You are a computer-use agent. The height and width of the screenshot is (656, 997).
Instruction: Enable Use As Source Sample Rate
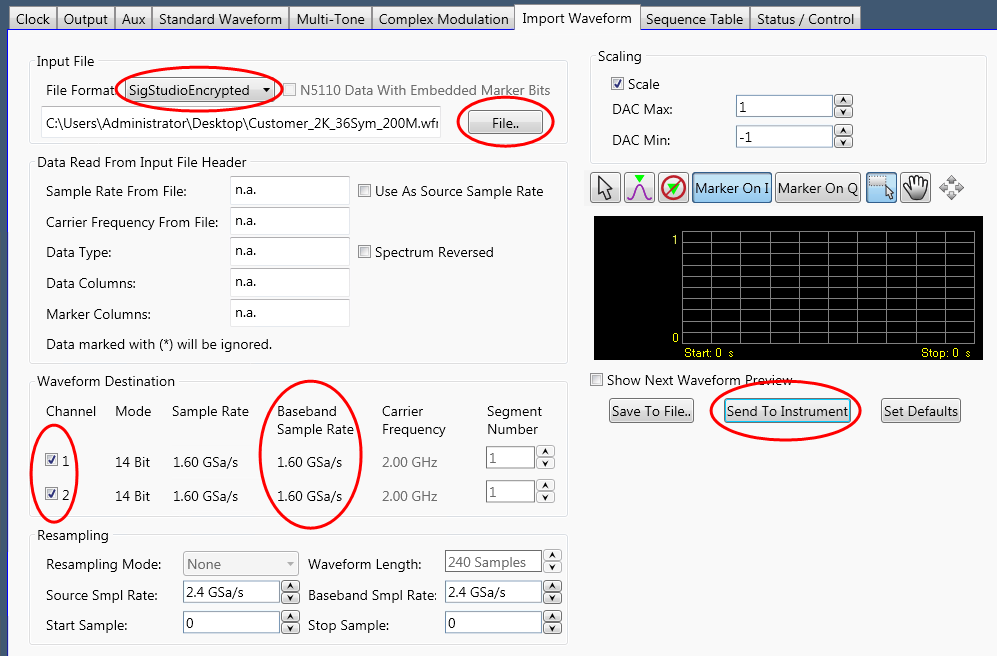pyautogui.click(x=365, y=191)
